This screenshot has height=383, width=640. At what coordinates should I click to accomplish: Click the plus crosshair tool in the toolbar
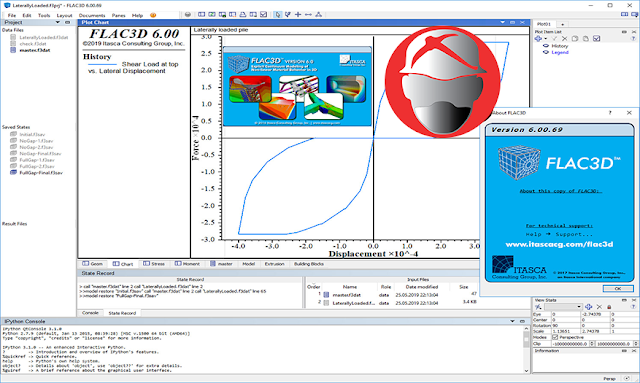tap(298, 14)
